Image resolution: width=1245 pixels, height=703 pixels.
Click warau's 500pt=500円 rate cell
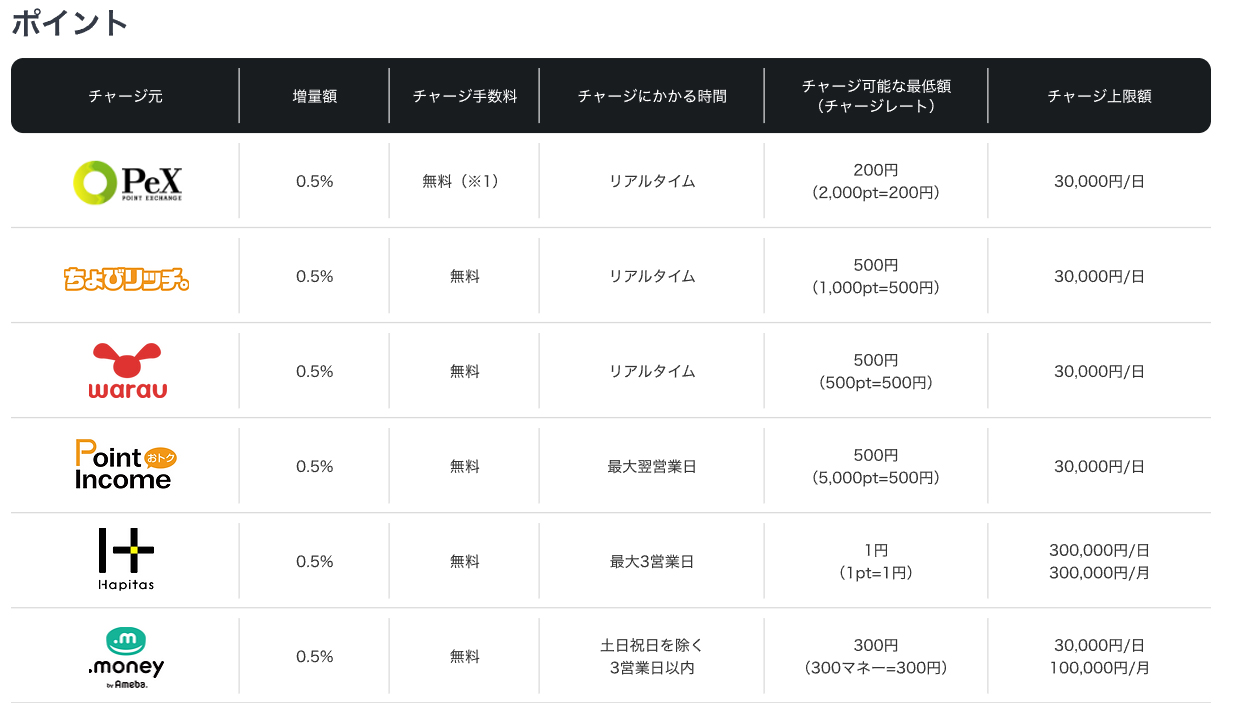pos(876,382)
